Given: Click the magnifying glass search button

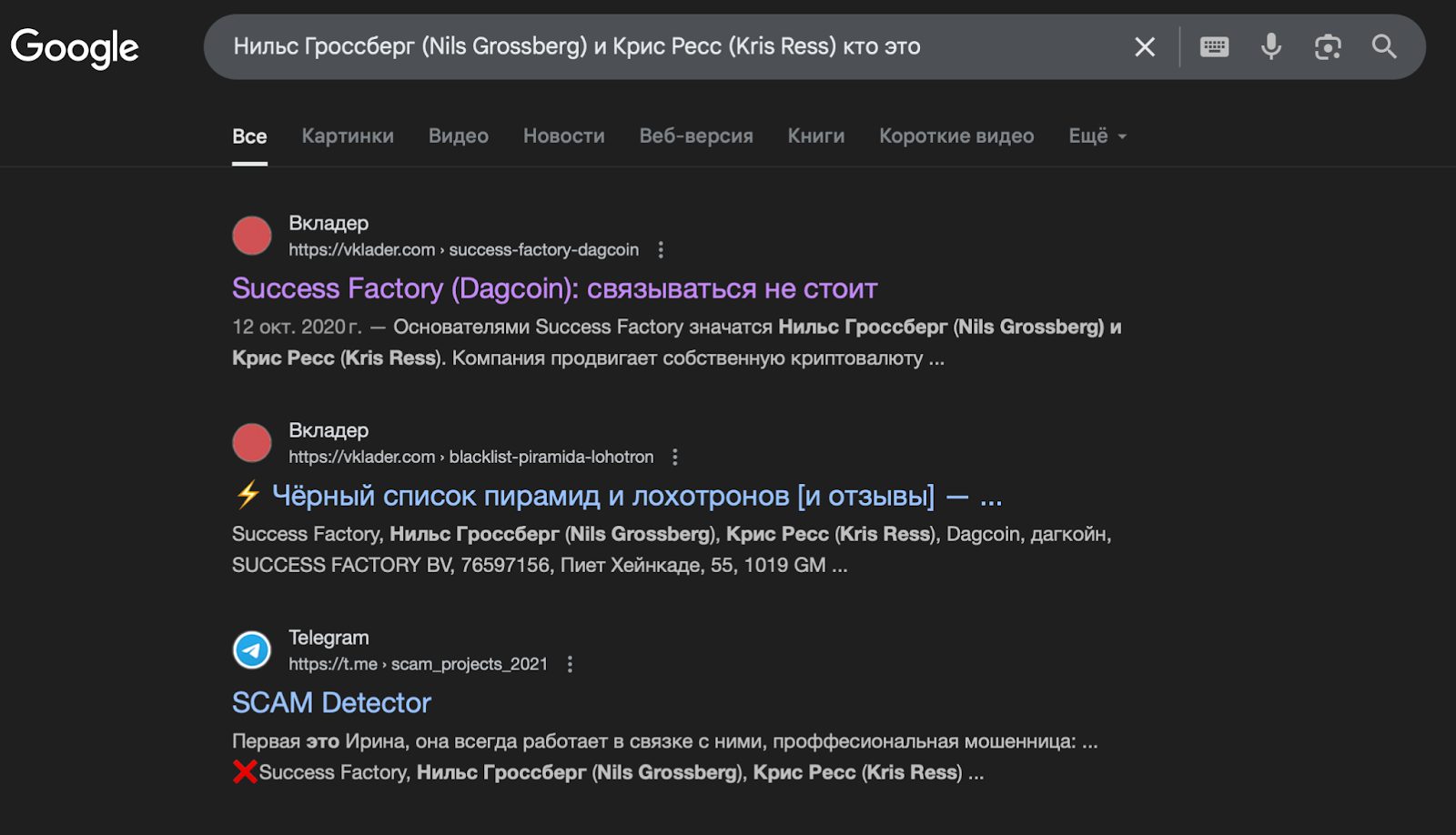Looking at the screenshot, I should coord(1384,46).
